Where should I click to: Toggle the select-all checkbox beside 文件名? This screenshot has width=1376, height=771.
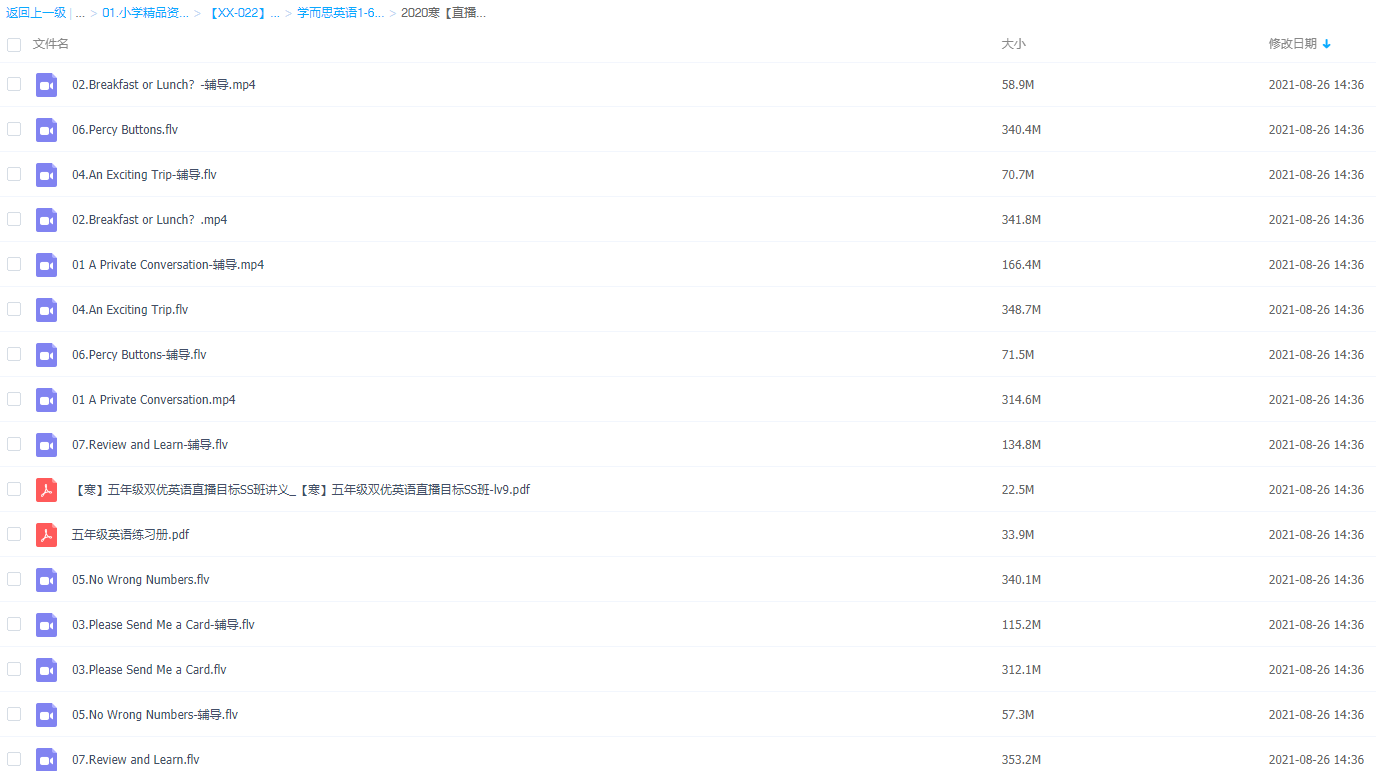tap(14, 44)
